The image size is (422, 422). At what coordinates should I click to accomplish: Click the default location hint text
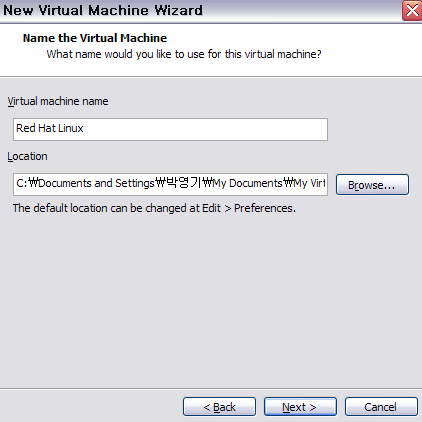coord(154,208)
